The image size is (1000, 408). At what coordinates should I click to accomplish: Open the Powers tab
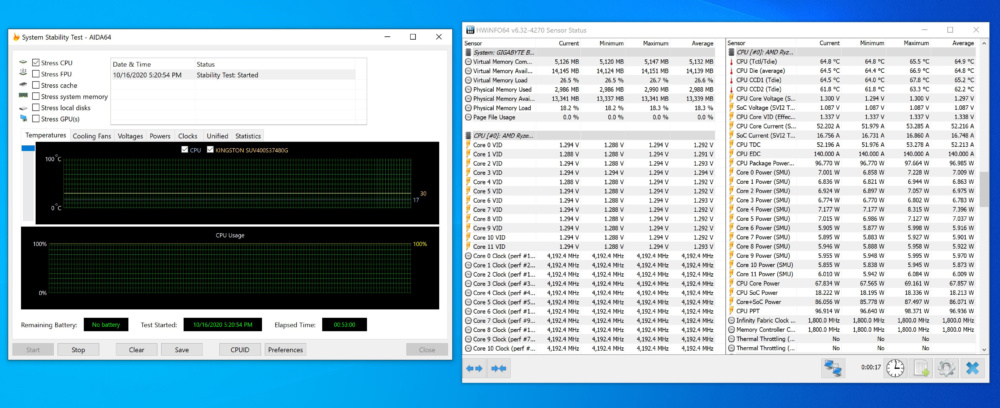(x=160, y=136)
